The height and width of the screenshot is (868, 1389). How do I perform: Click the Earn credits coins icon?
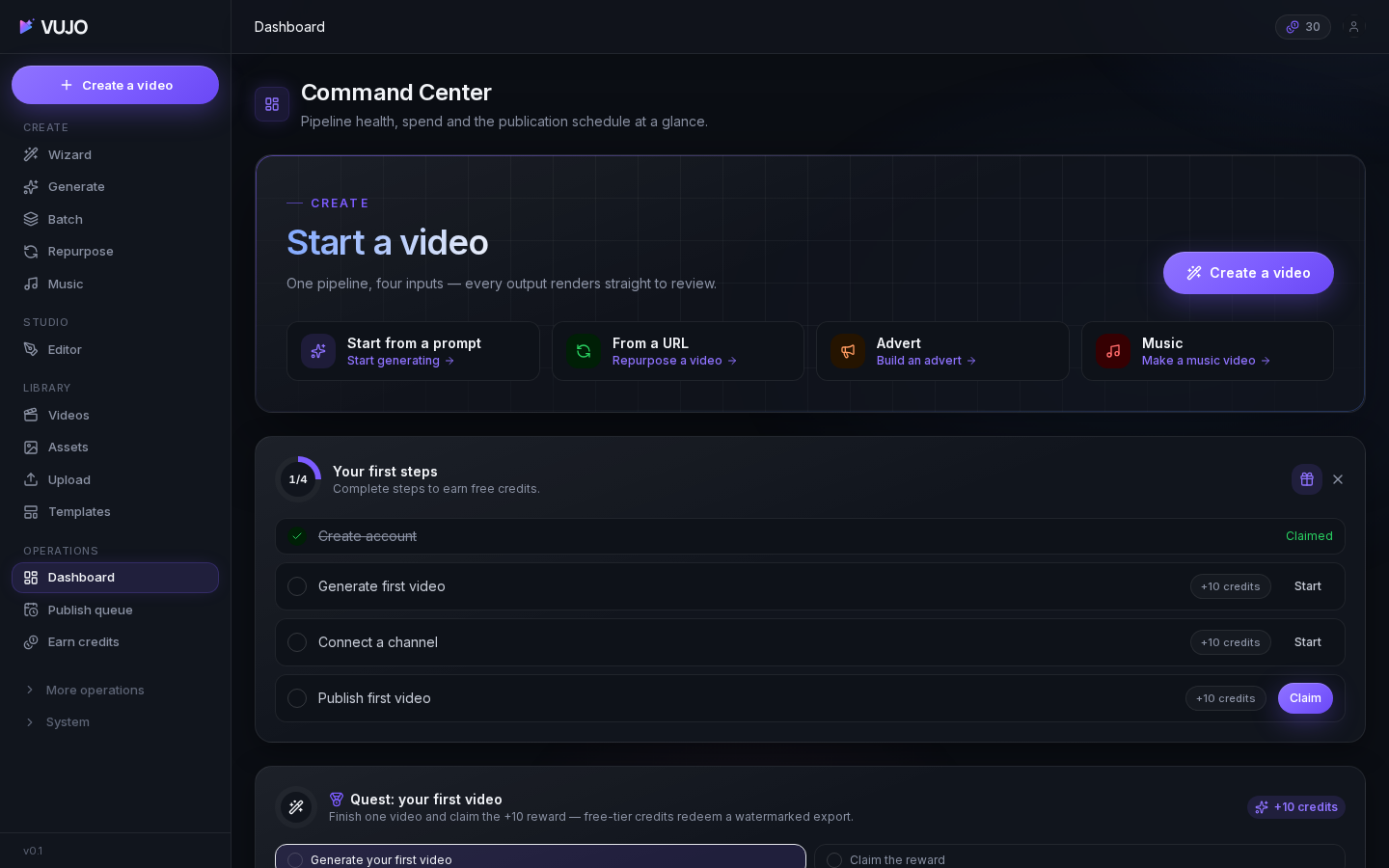tap(31, 642)
